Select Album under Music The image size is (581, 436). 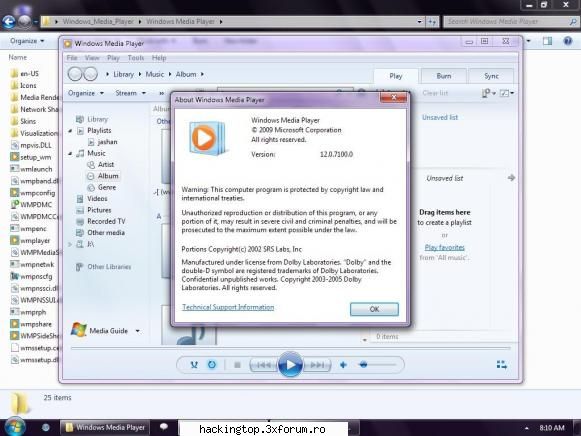(x=108, y=176)
